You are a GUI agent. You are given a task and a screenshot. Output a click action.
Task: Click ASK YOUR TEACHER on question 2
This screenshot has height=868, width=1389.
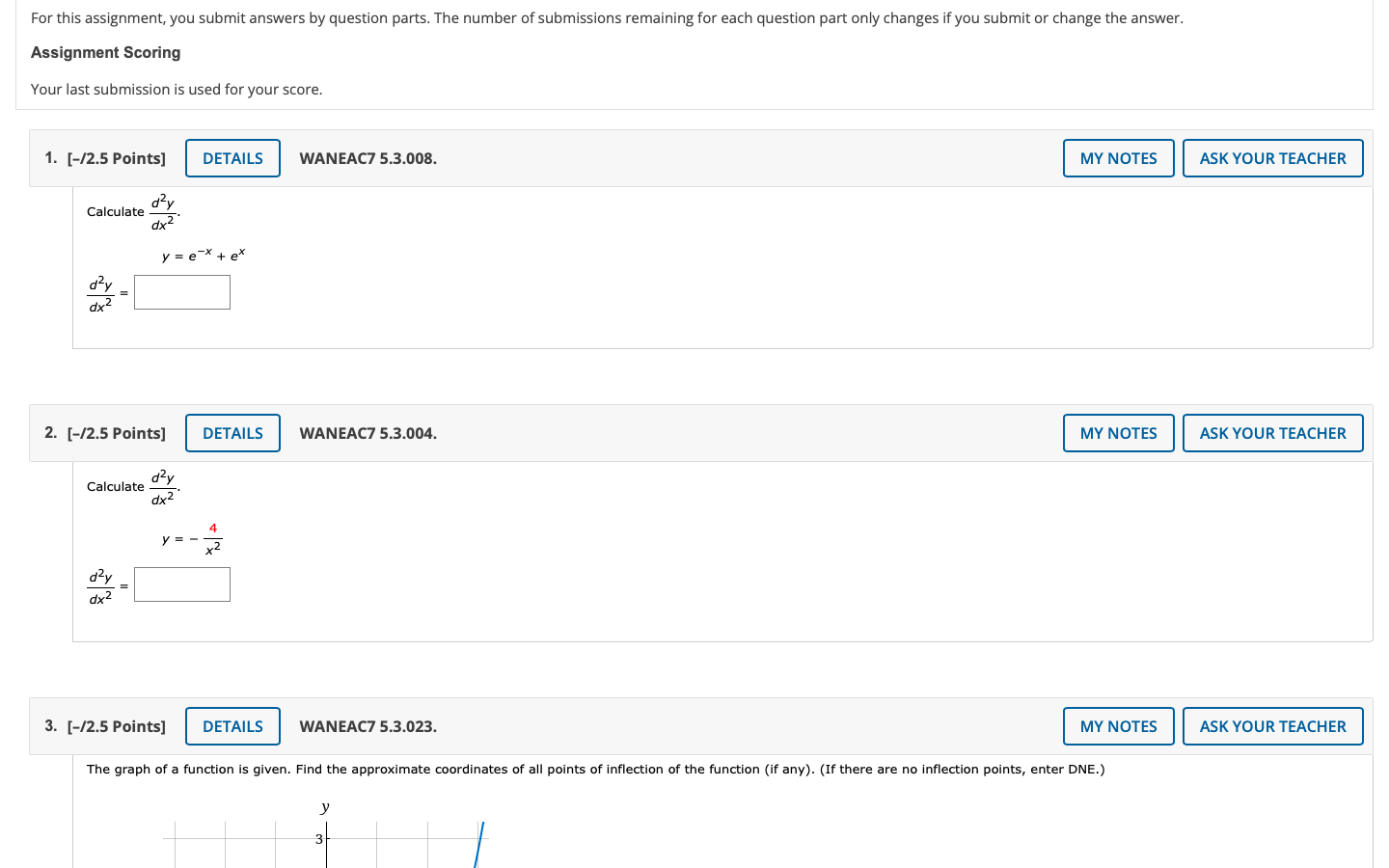coord(1272,433)
